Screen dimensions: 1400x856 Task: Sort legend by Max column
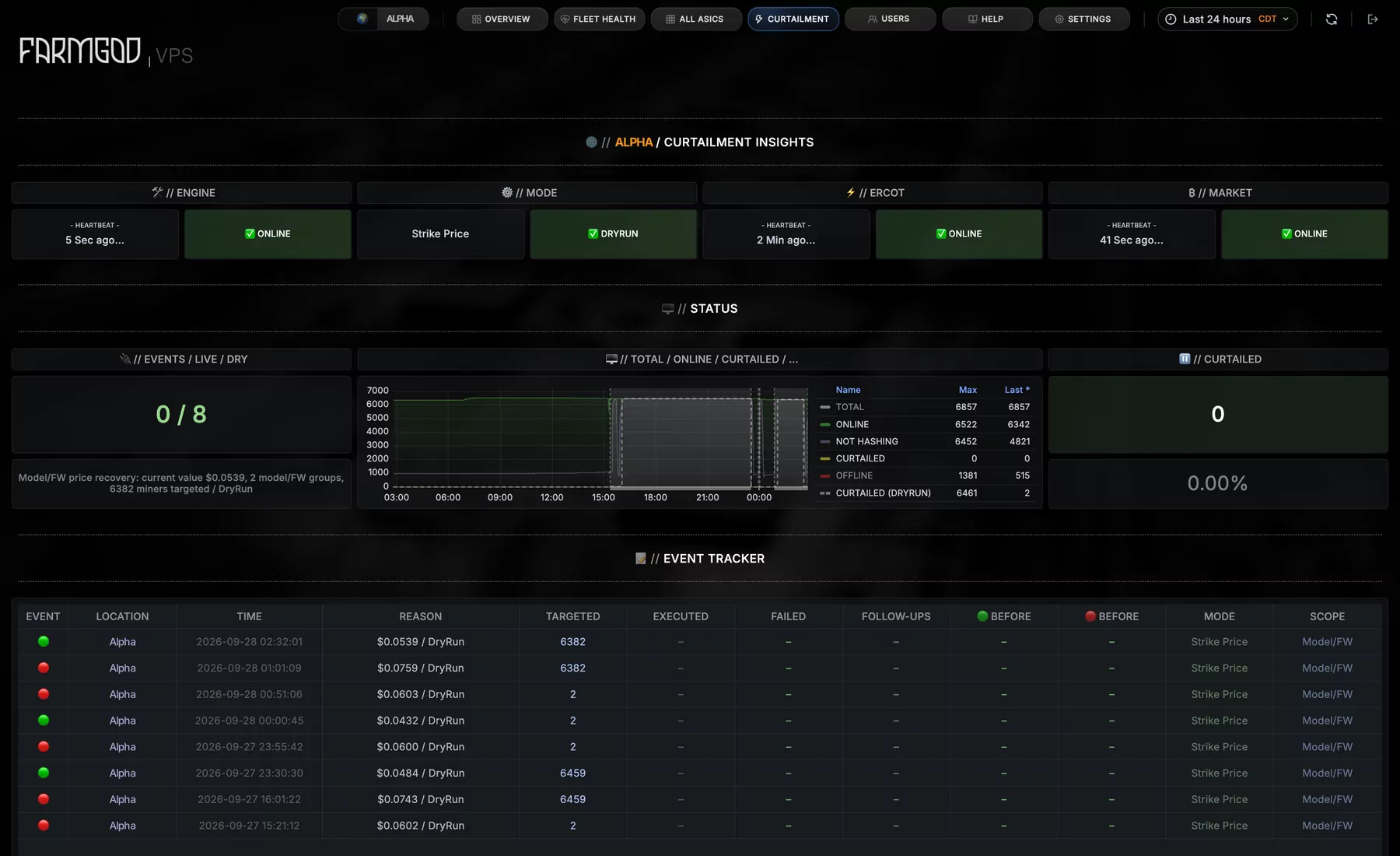click(968, 390)
